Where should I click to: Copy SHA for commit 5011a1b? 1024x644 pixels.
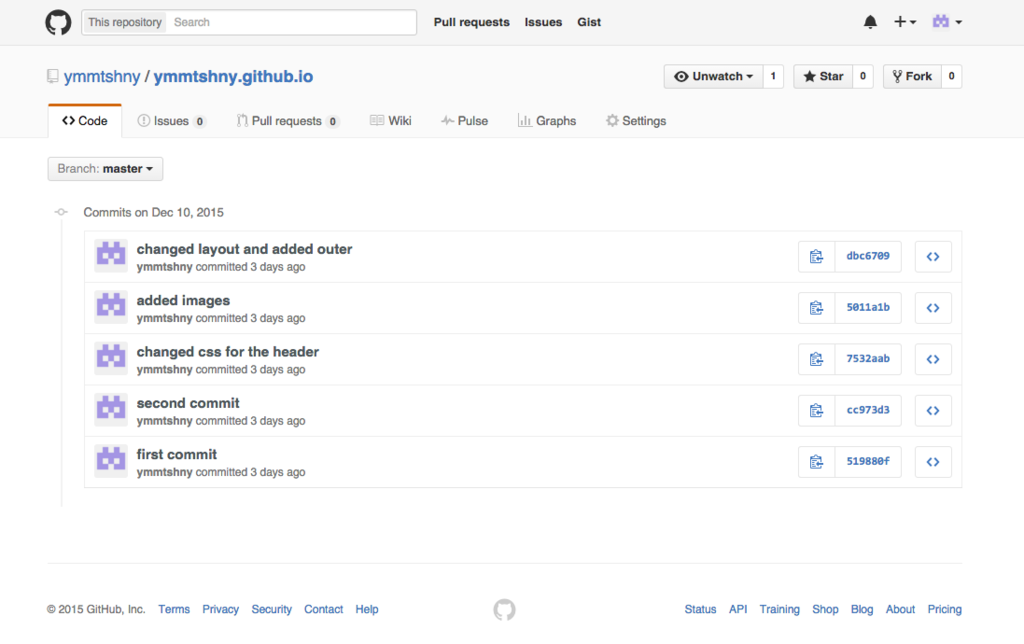click(x=816, y=308)
